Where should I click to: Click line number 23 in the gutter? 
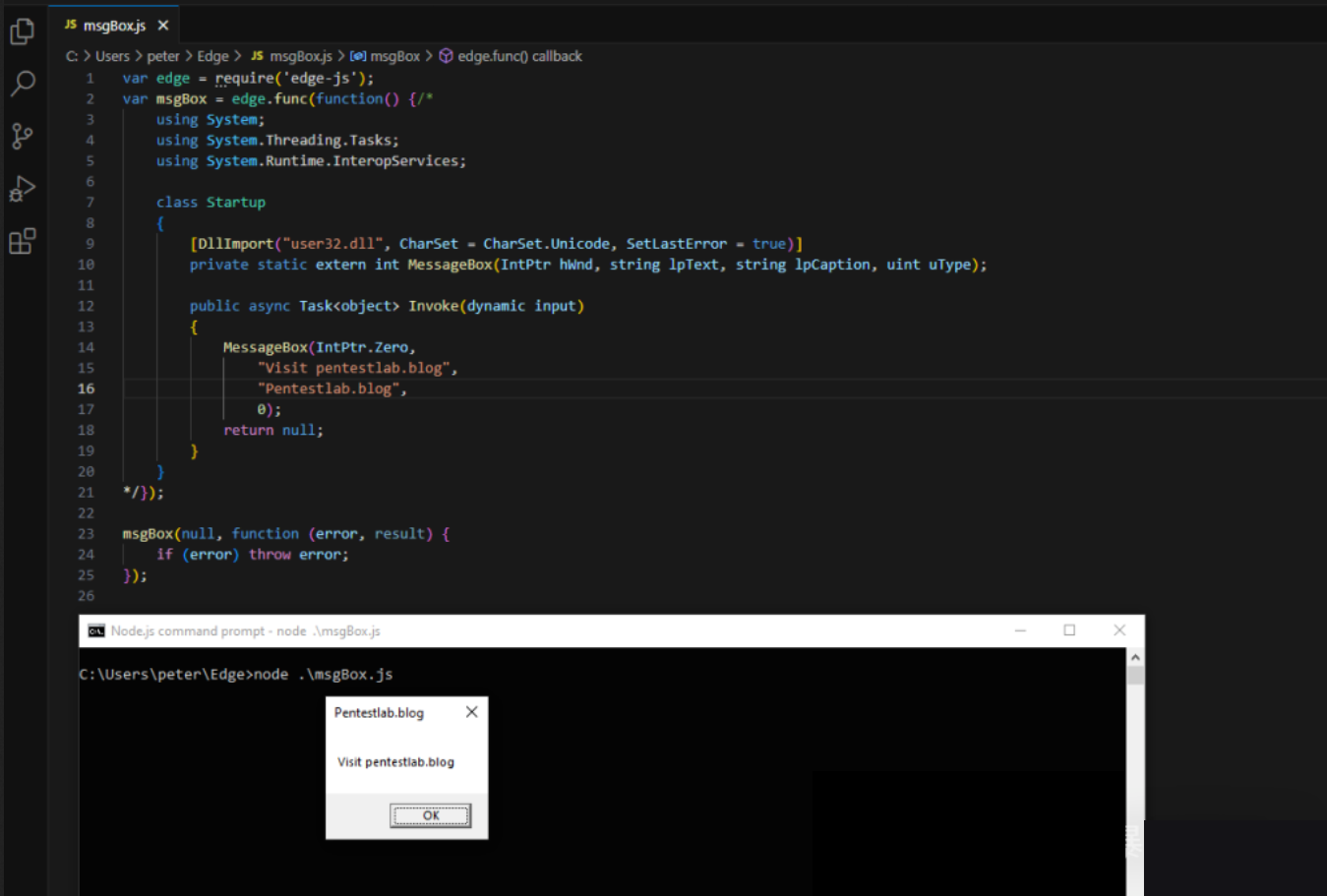pos(87,534)
